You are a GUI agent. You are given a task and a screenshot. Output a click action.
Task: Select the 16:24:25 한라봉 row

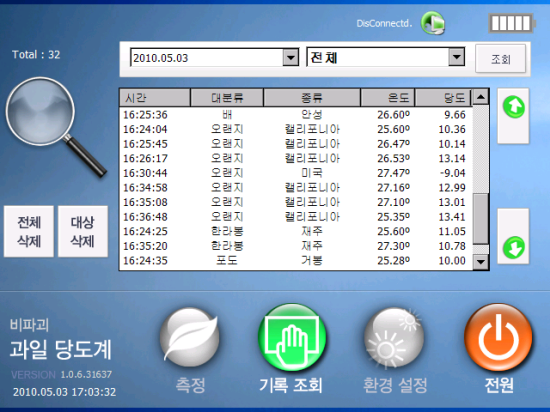296,231
